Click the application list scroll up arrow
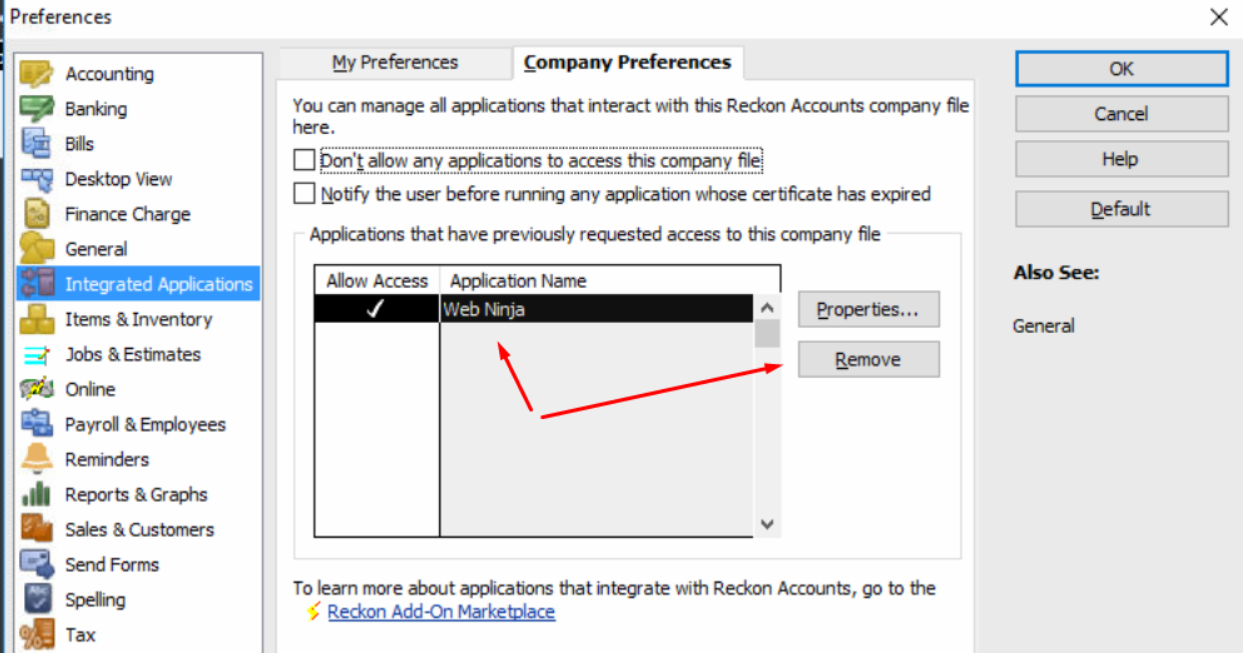Screen dimensions: 1243x653 (767, 308)
